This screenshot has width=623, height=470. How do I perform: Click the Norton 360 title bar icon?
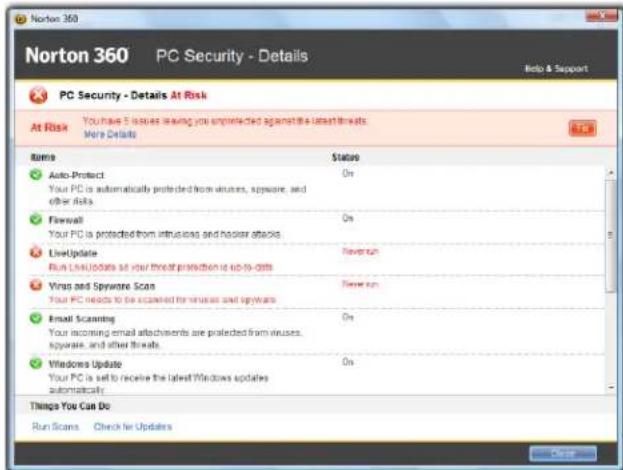20,19
